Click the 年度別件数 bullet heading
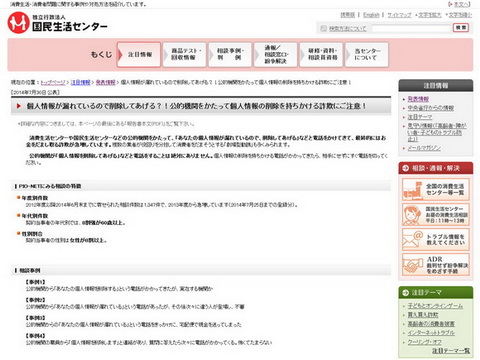Screen dimensions: 480x360 pos(35,198)
